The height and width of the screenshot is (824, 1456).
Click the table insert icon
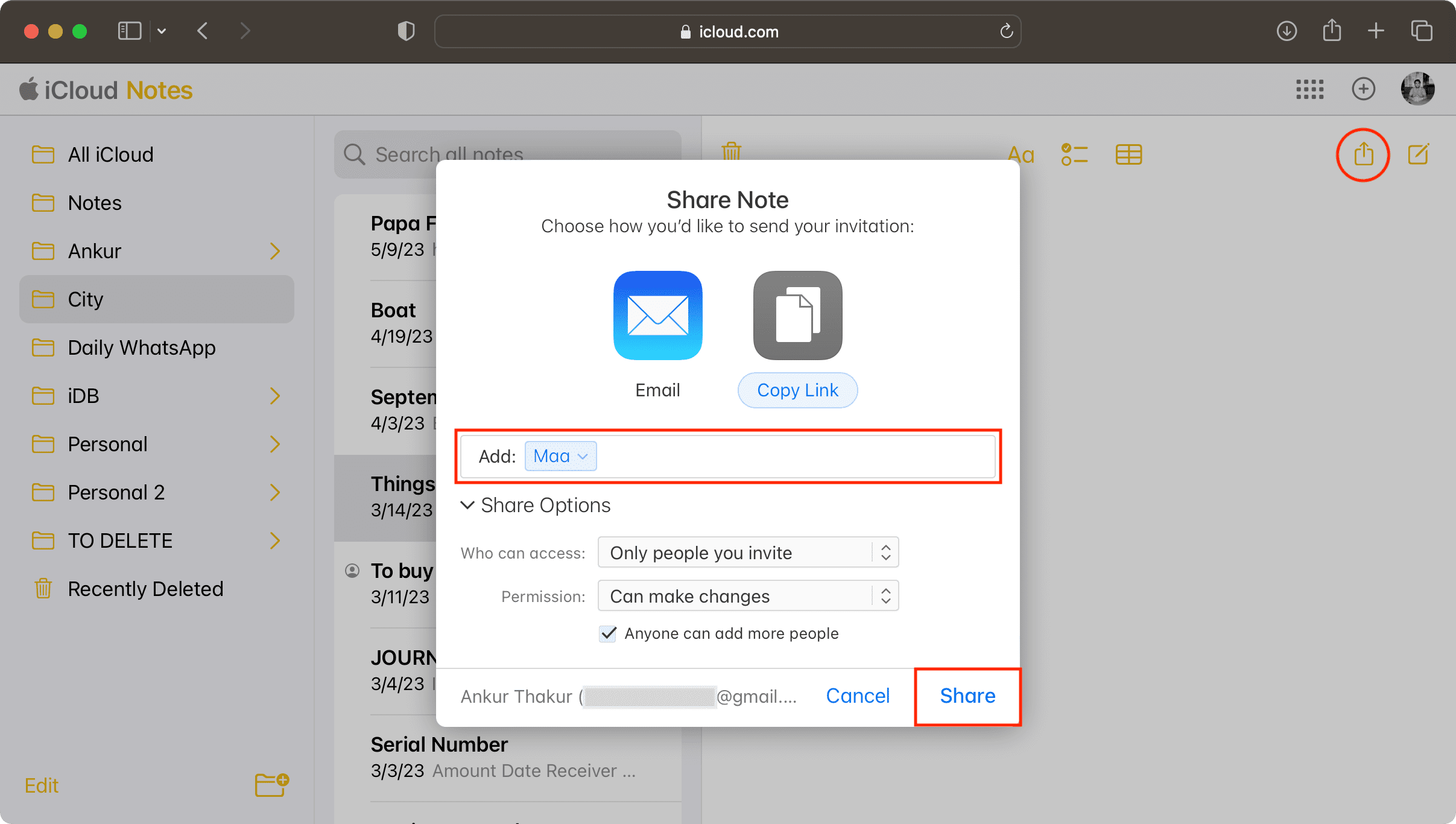1128,153
